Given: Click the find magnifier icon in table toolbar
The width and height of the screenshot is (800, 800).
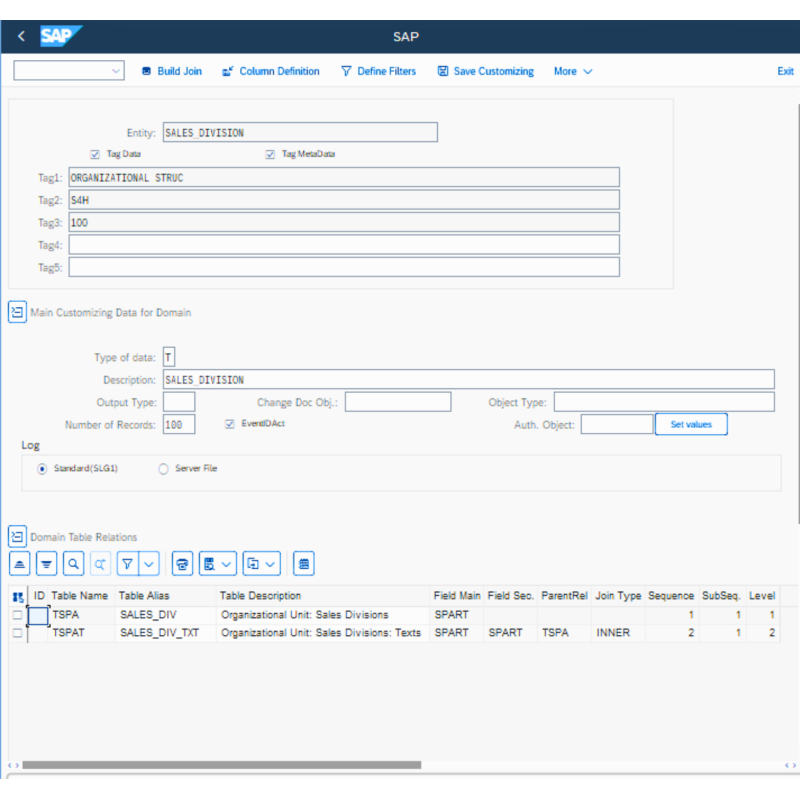Looking at the screenshot, I should click(73, 564).
